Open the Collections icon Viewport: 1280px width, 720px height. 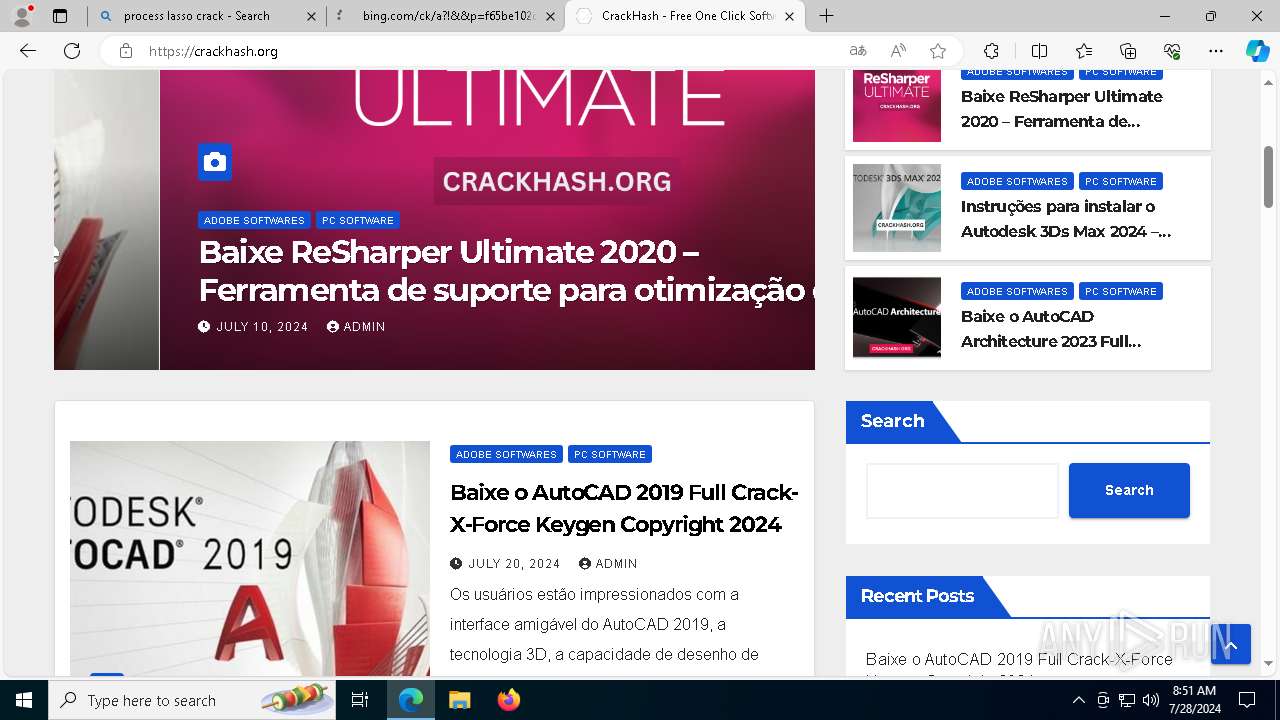(x=1128, y=51)
